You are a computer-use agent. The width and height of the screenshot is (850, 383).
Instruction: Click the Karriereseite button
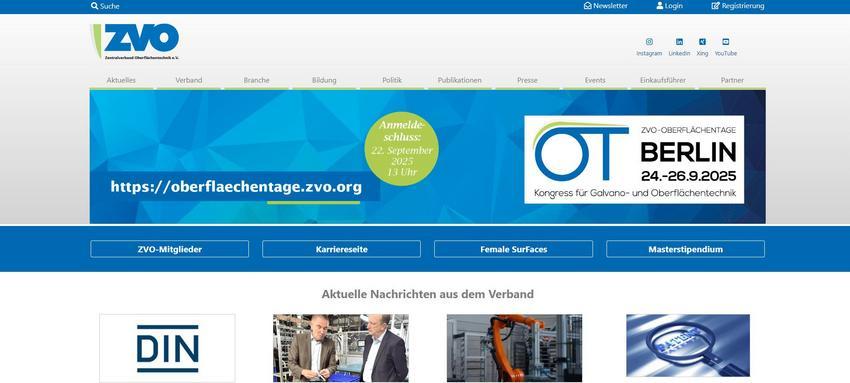(342, 249)
